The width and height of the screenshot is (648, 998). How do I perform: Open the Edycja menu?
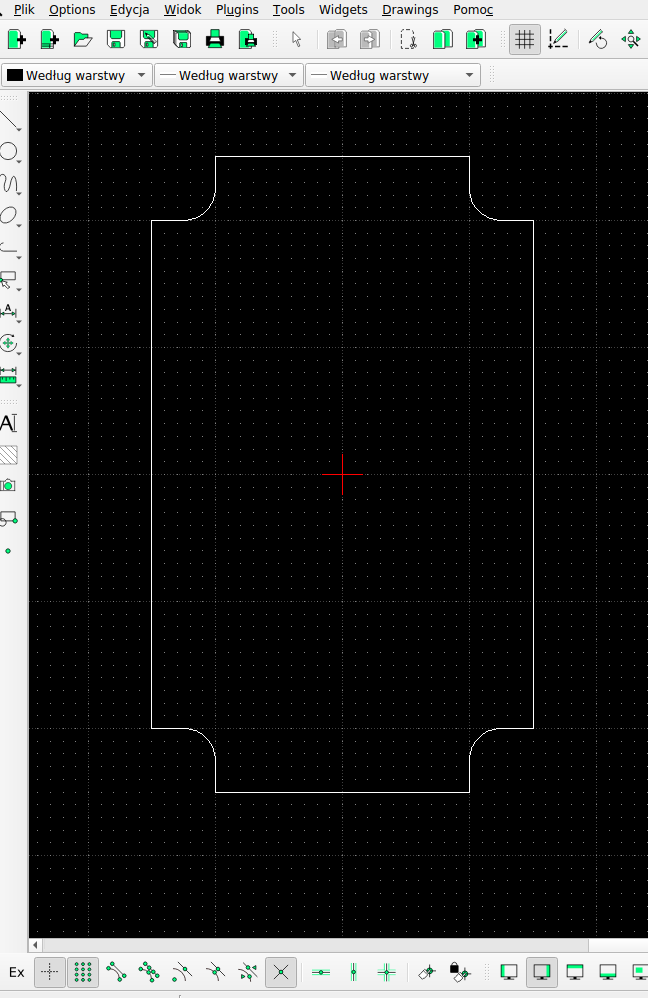(x=129, y=10)
